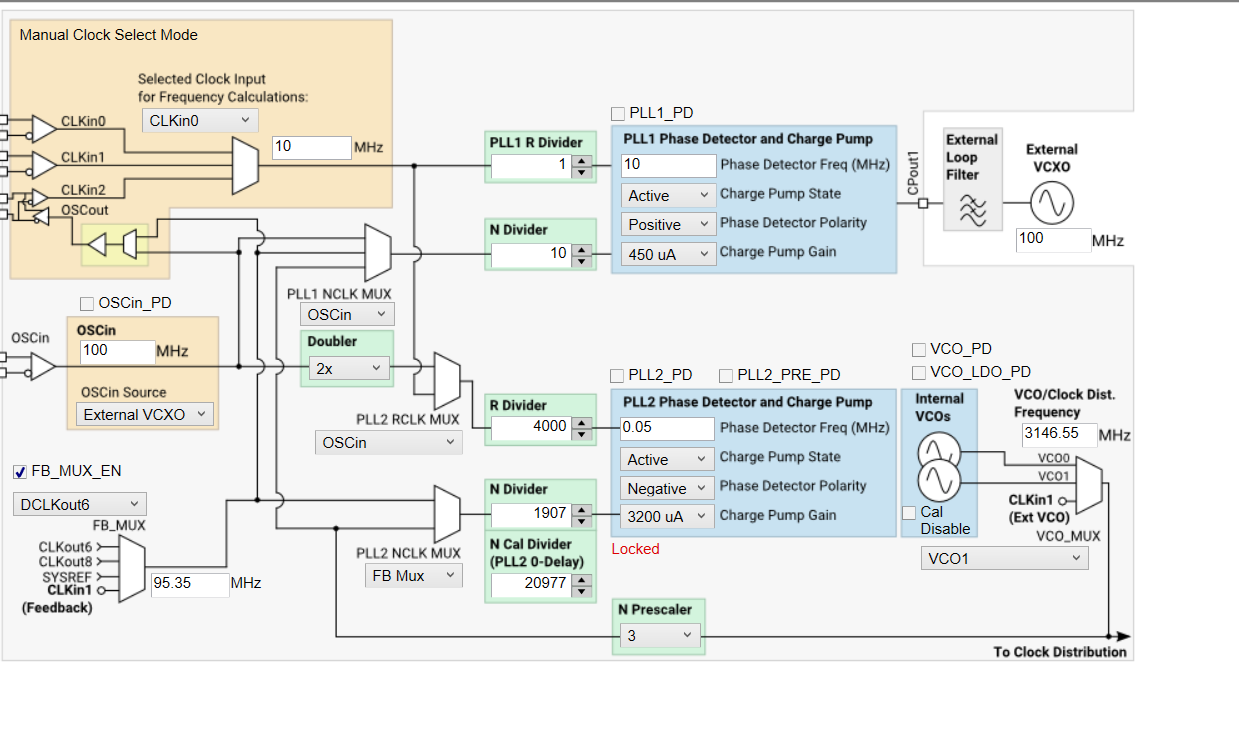Enable the Cal Disable checkbox
Viewport: 1239px width, 746px height.
pos(908,512)
